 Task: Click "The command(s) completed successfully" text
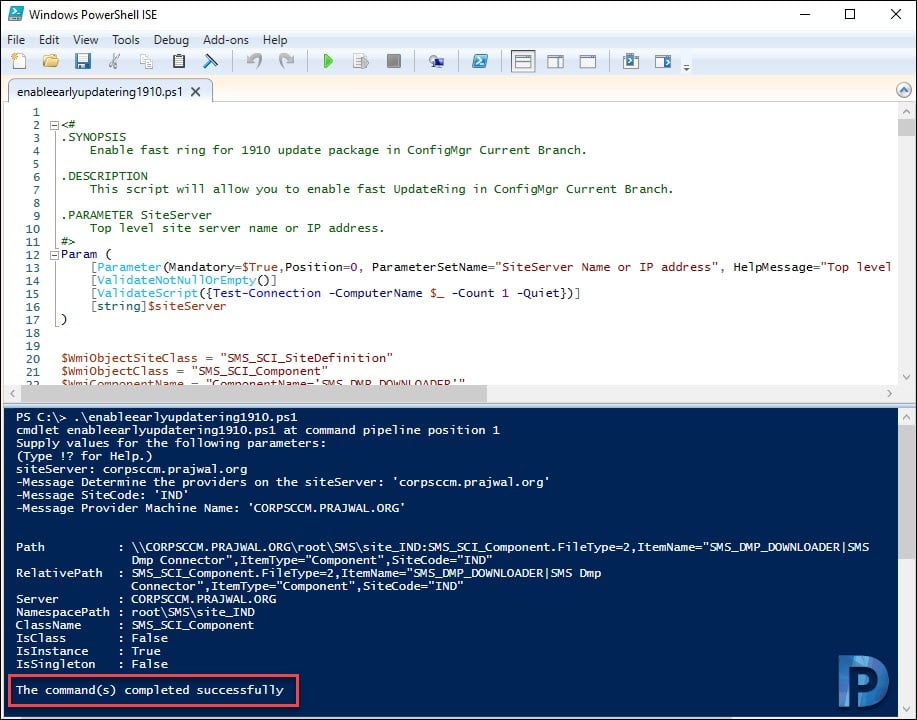150,690
